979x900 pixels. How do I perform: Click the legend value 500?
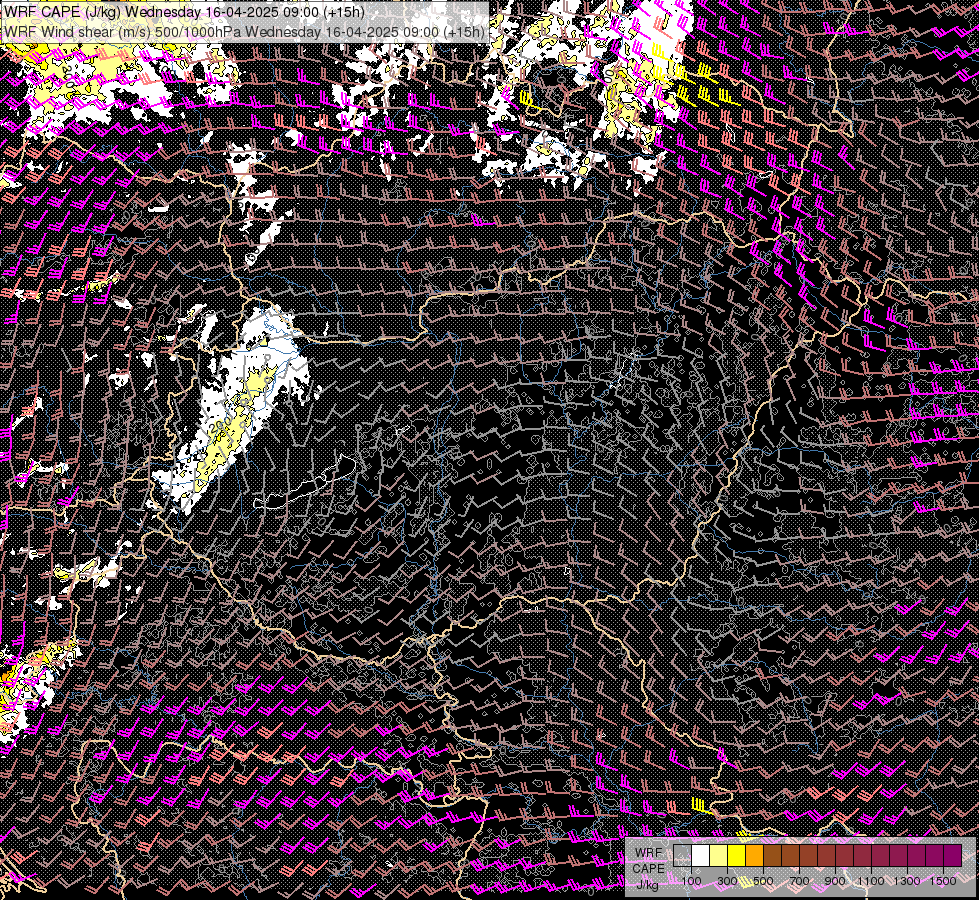[x=764, y=881]
